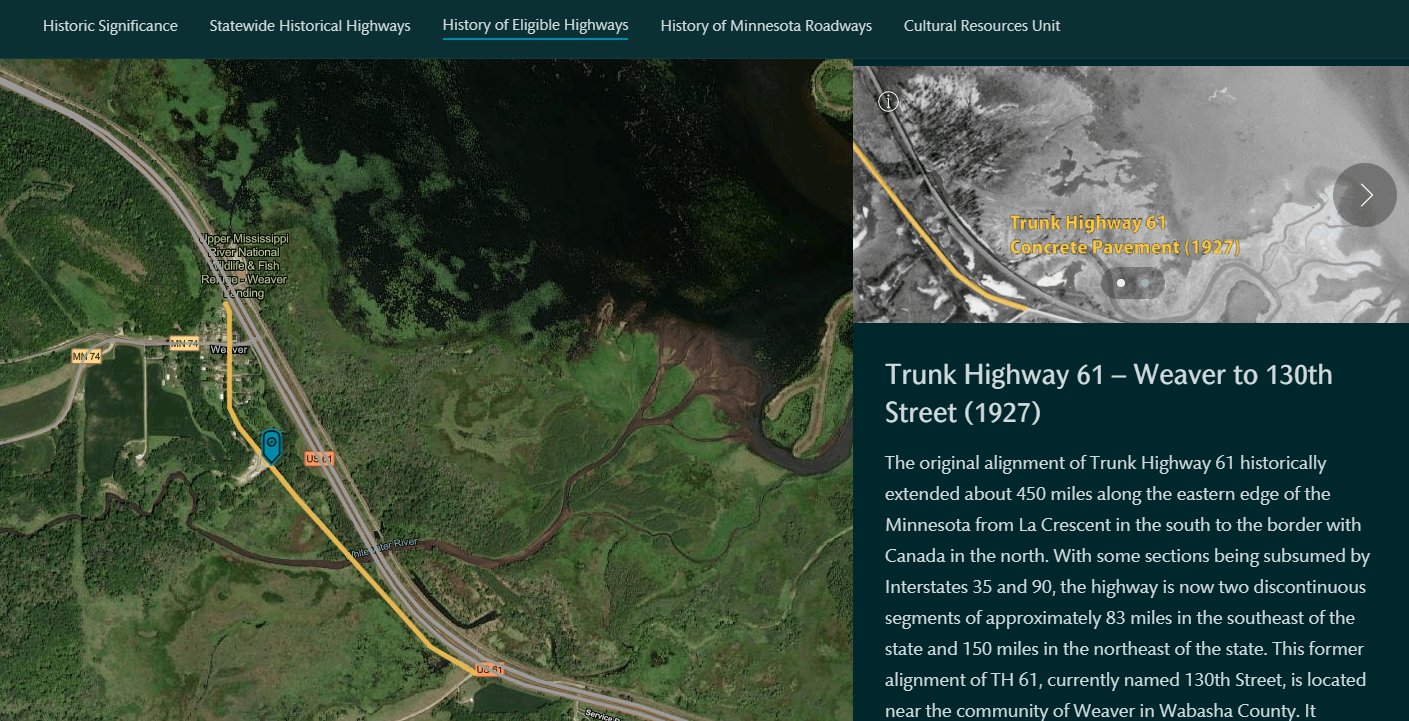Select the first carousel dot
1409x721 pixels.
[x=1121, y=283]
